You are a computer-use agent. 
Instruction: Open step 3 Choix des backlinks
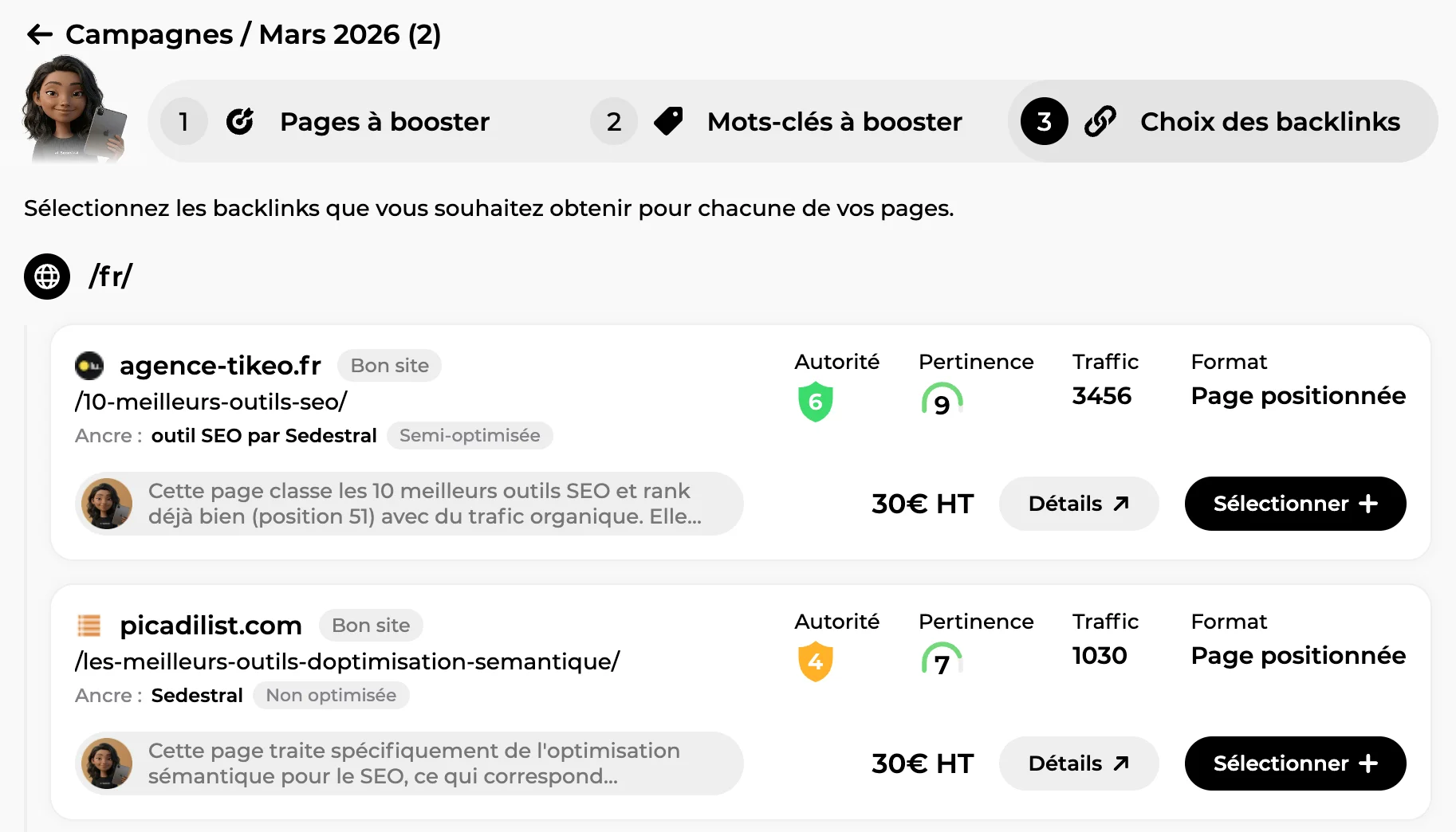(x=1269, y=121)
